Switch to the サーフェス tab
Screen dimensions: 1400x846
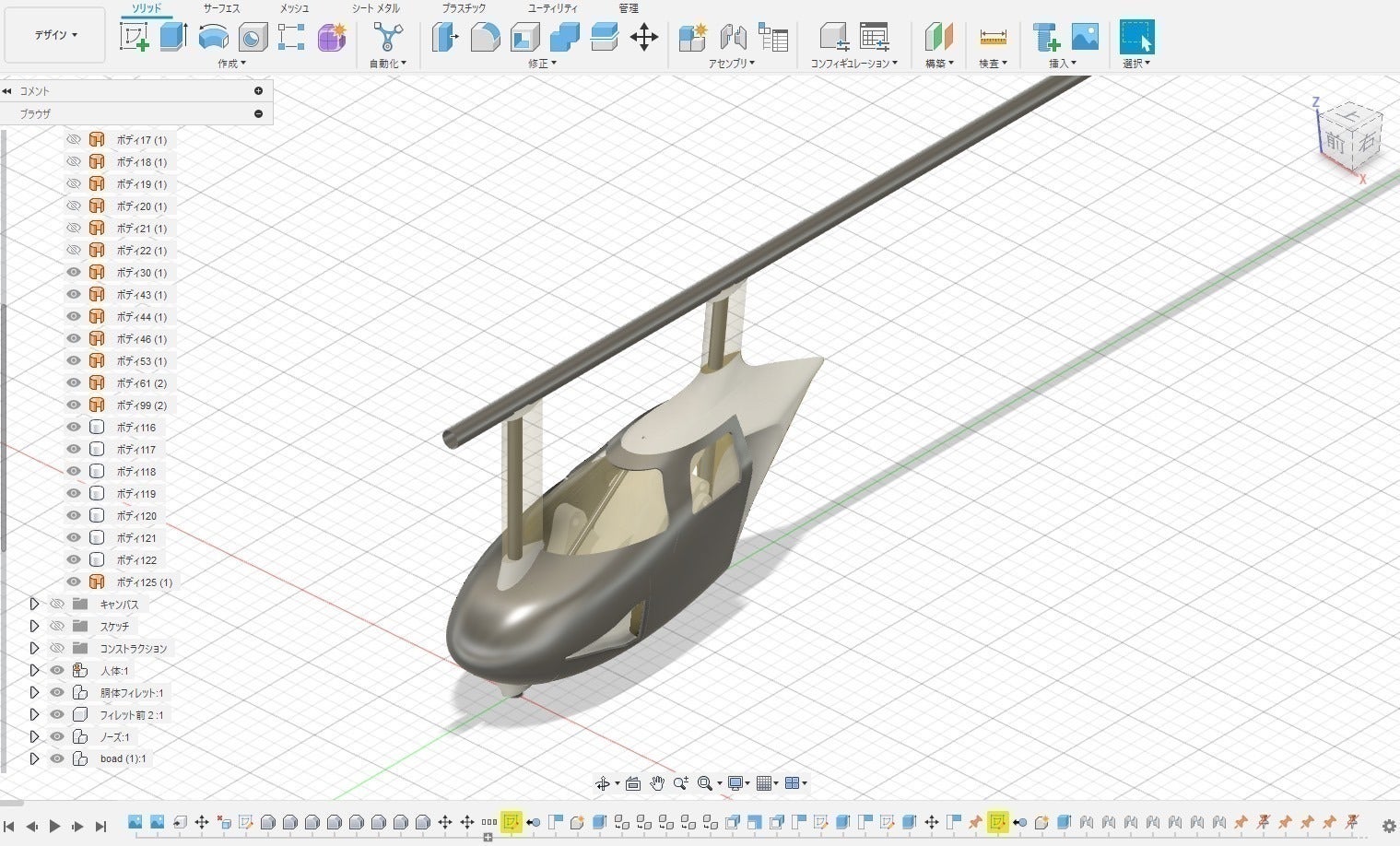[221, 8]
